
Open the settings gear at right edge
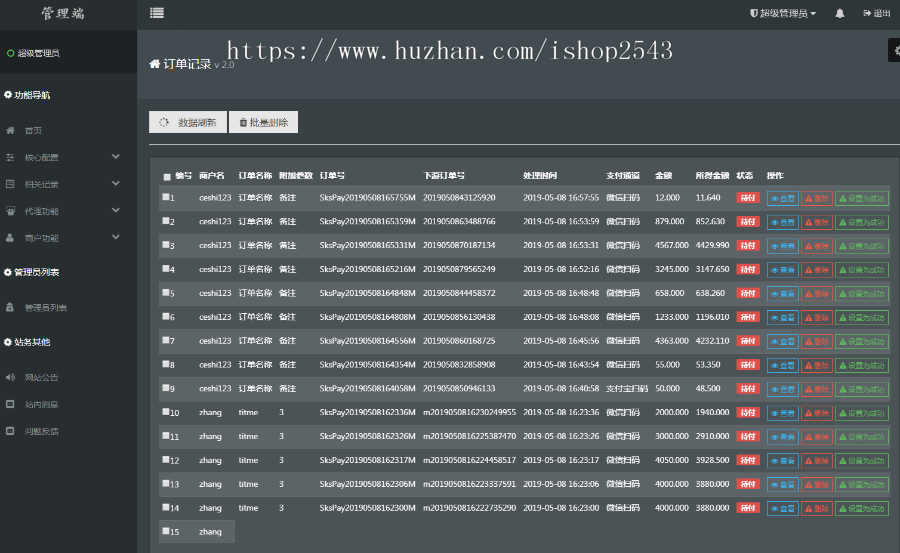click(894, 51)
